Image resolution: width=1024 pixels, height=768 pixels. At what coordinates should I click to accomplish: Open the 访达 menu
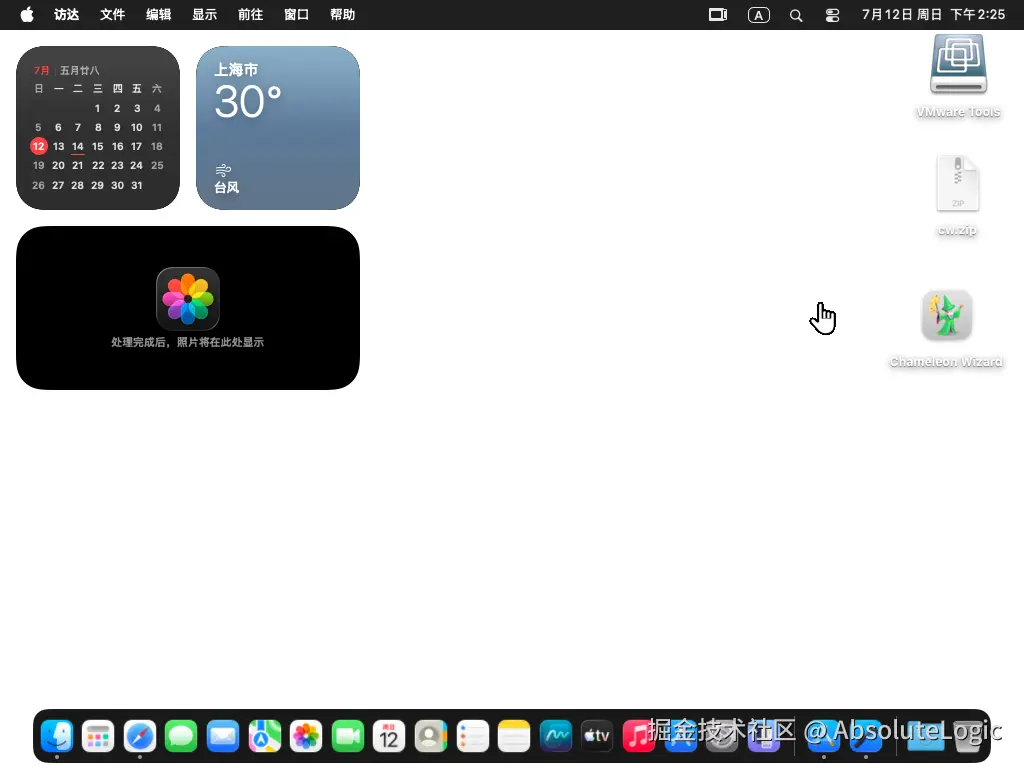(x=67, y=14)
